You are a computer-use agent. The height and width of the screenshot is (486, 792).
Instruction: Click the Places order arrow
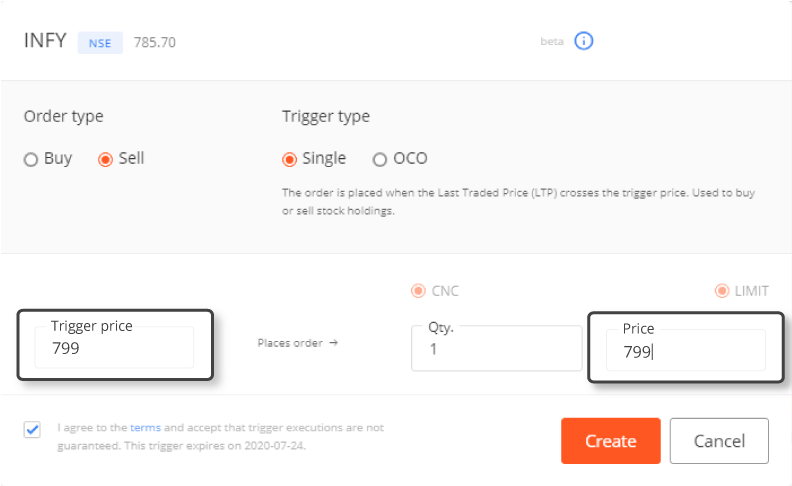pyautogui.click(x=333, y=343)
